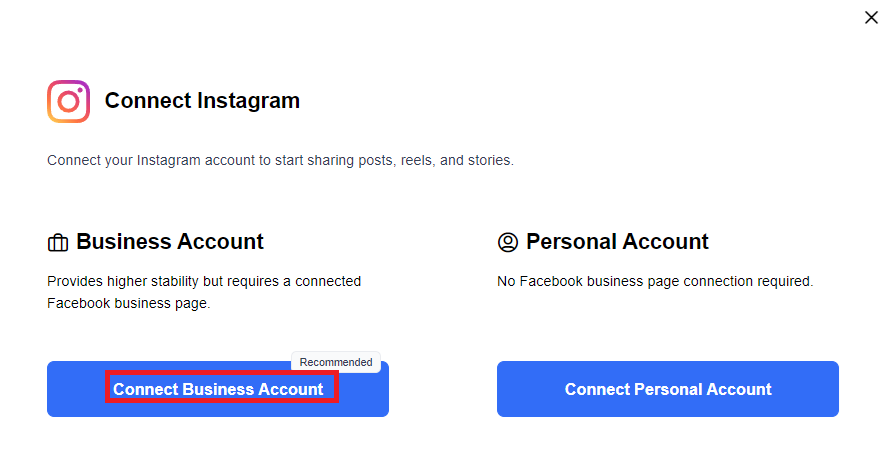Select the Business Account heading text
Screen dimensions: 887x462
coord(170,242)
